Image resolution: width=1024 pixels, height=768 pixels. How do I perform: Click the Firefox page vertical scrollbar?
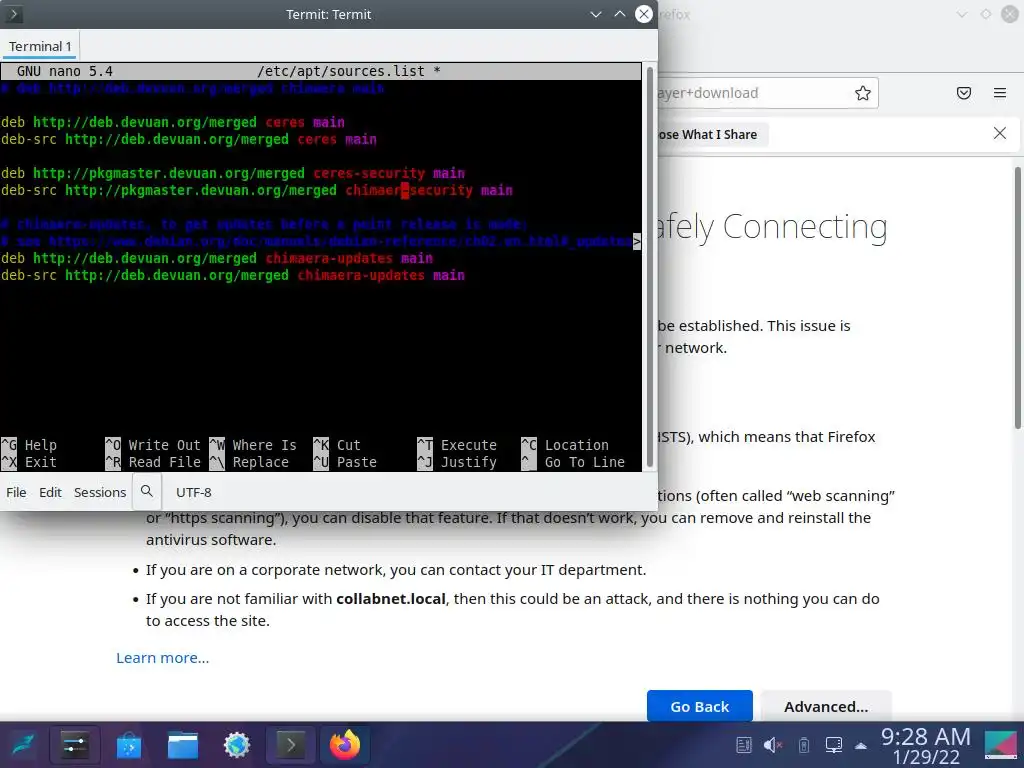click(x=1017, y=298)
